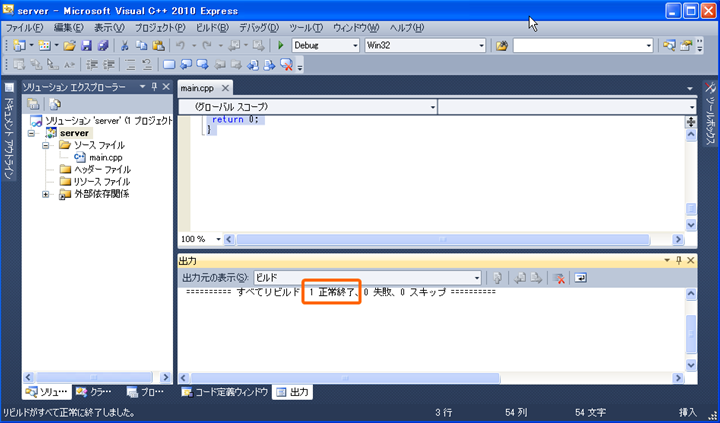
Task: Click Clear All icon in Output panel
Action: [558, 278]
